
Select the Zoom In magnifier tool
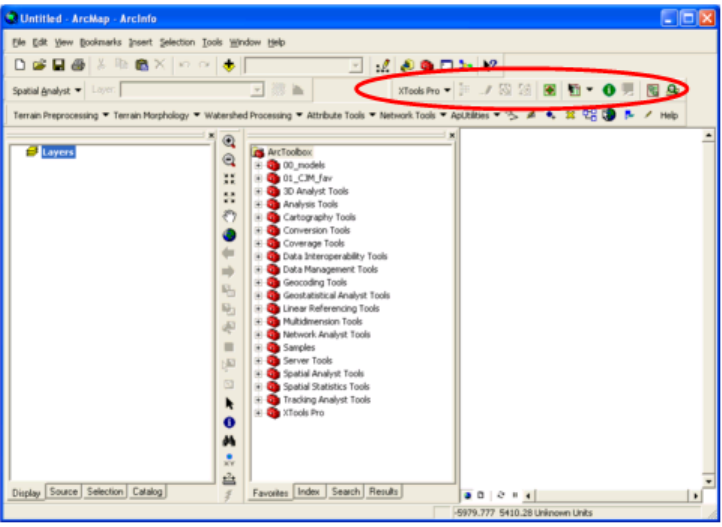229,142
